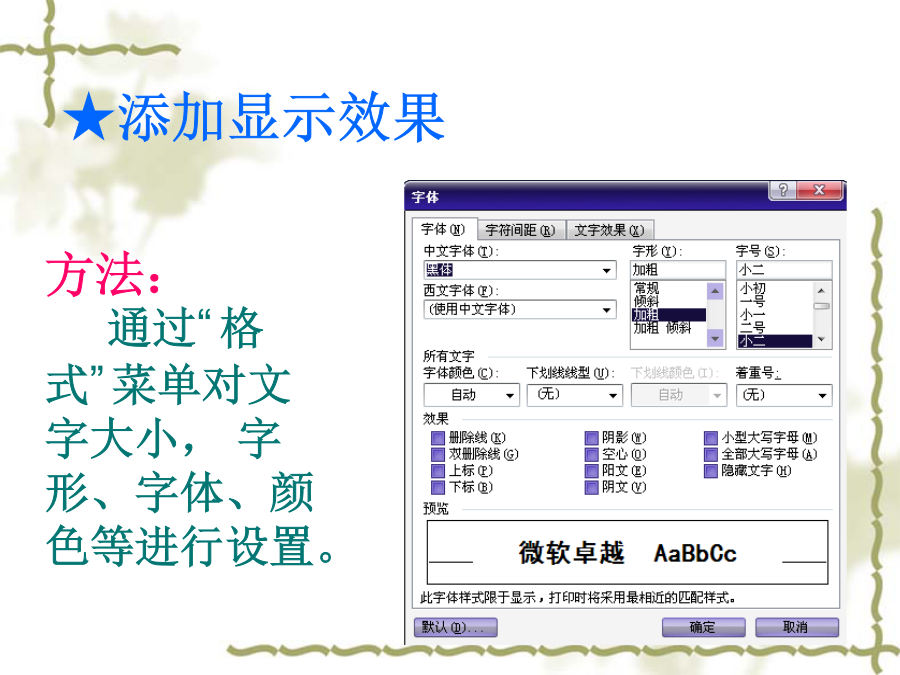Viewport: 900px width, 675px height.
Task: Select 二号 in the 字号 list
Action: click(753, 328)
